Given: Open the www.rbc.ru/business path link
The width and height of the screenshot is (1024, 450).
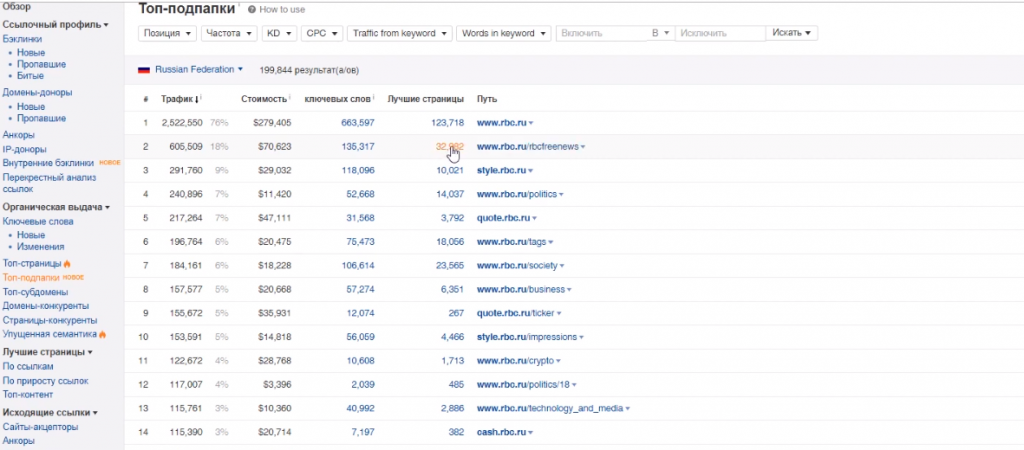Looking at the screenshot, I should coord(520,289).
